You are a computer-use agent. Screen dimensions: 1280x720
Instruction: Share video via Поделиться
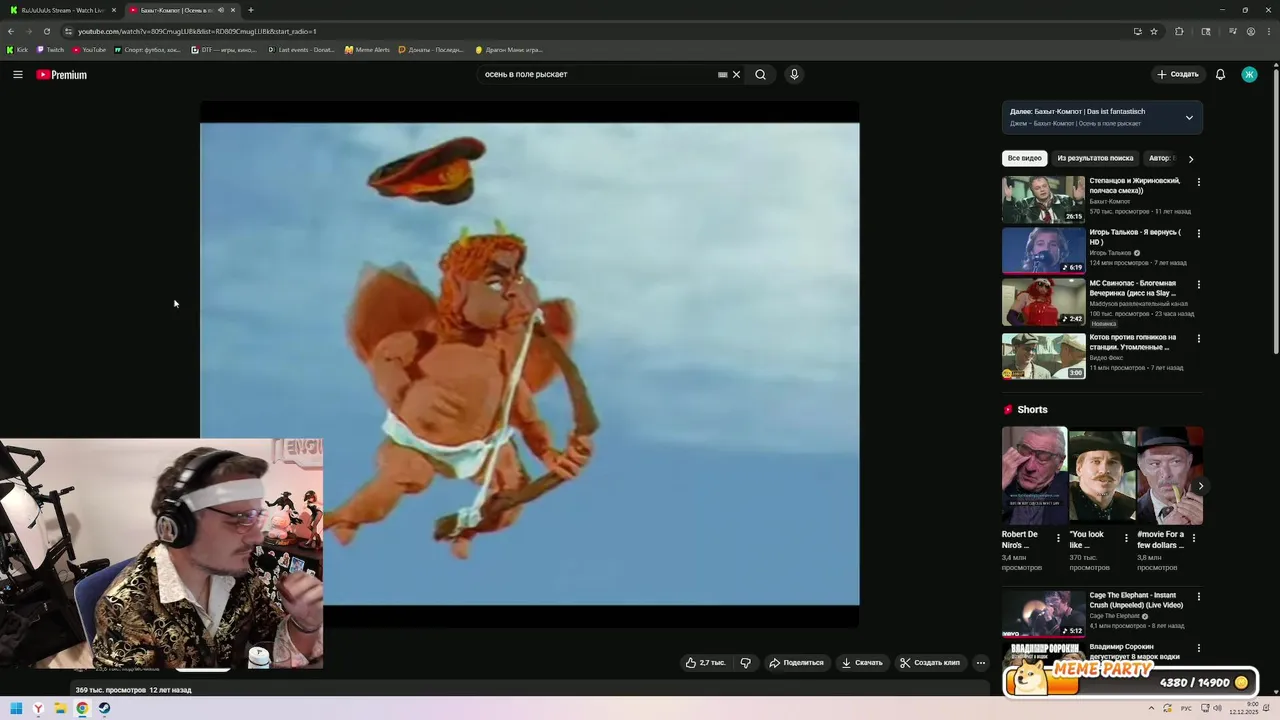coord(796,662)
